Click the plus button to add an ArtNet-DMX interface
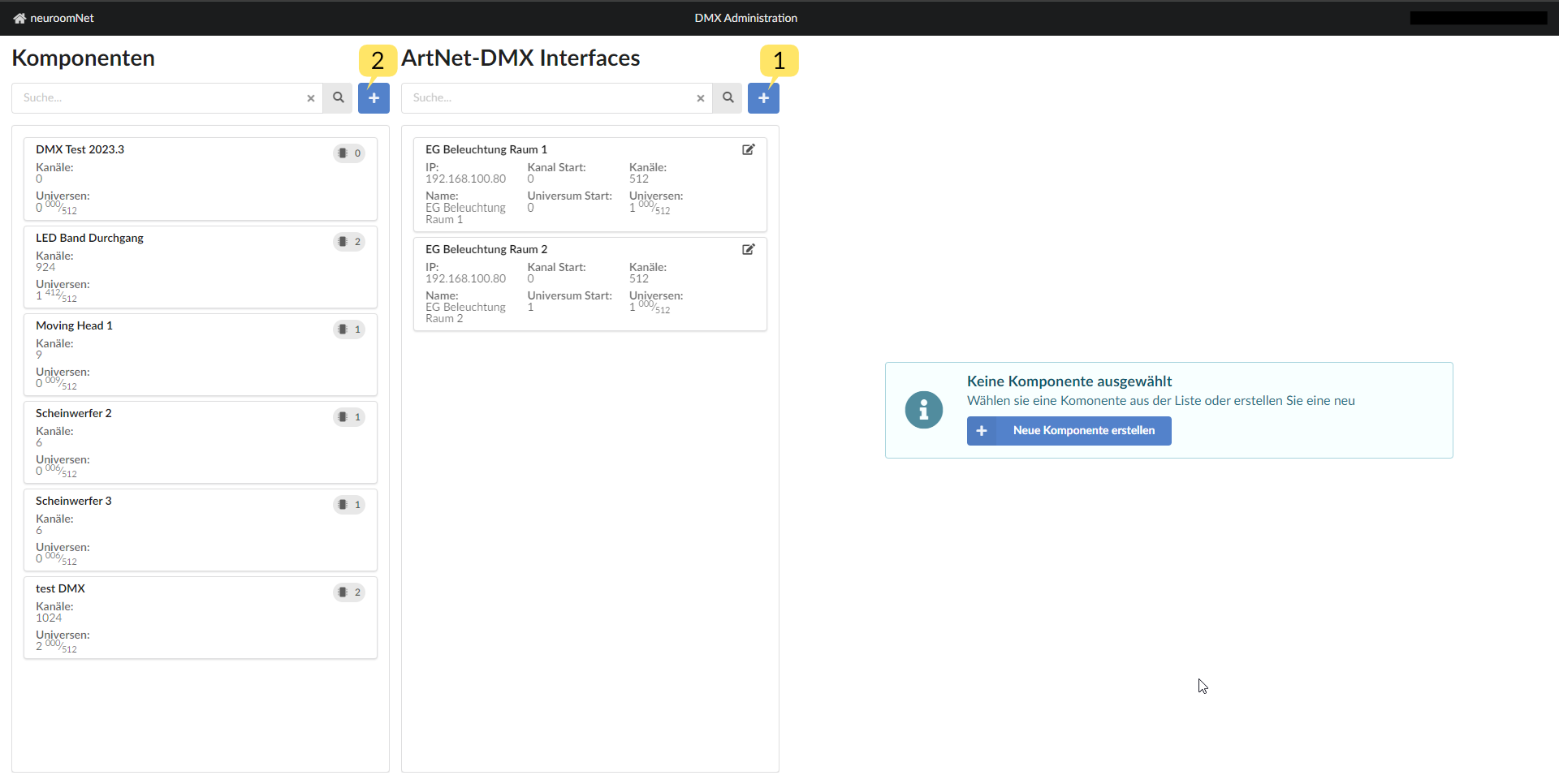 762,97
